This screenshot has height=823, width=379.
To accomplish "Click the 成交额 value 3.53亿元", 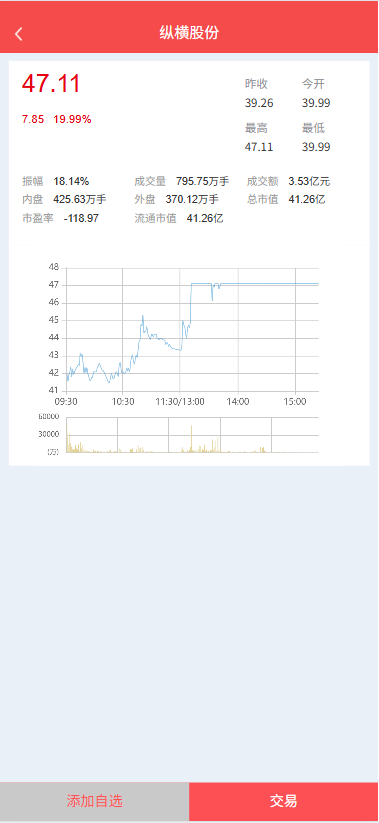I will click(309, 182).
